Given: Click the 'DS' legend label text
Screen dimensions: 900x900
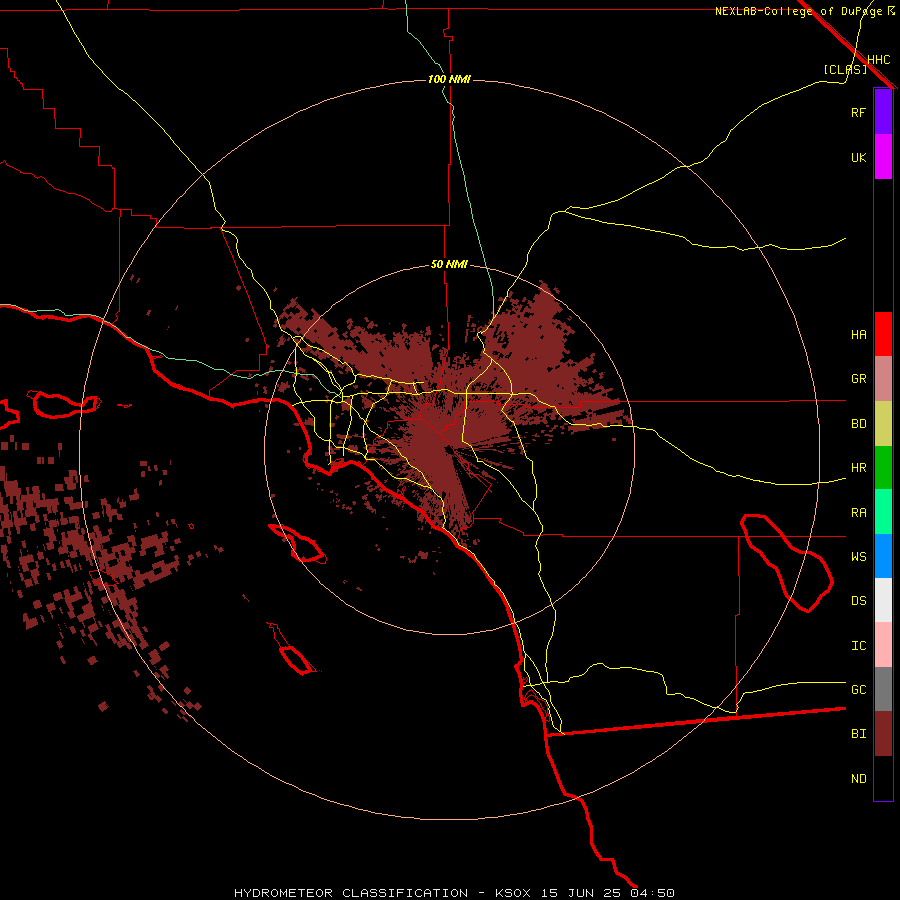Looking at the screenshot, I should 858,601.
